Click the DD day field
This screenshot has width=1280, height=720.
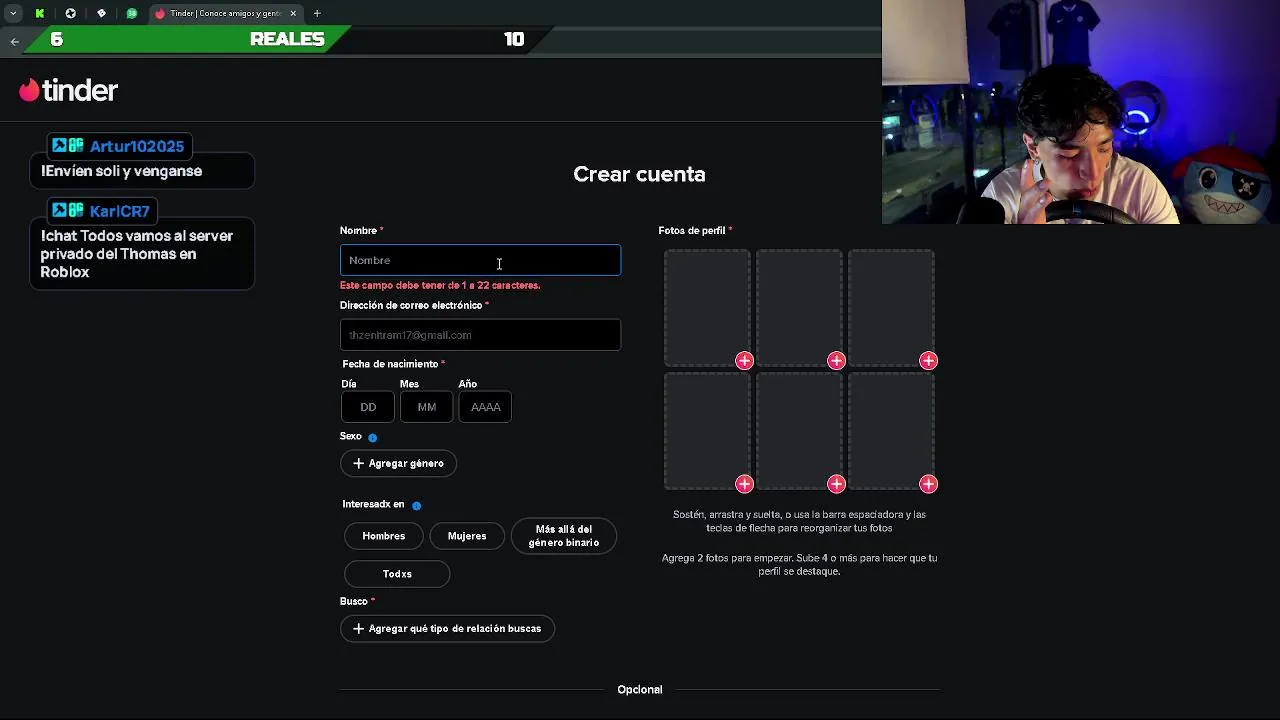[368, 407]
